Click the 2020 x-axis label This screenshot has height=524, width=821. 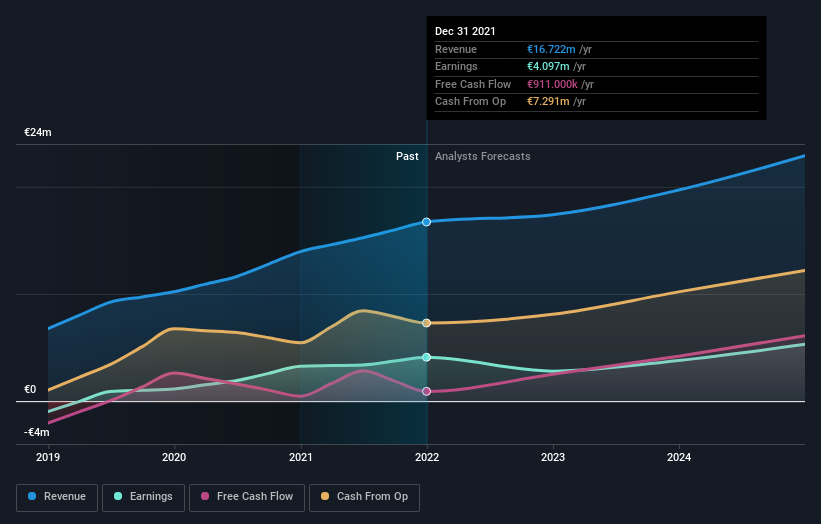click(174, 458)
